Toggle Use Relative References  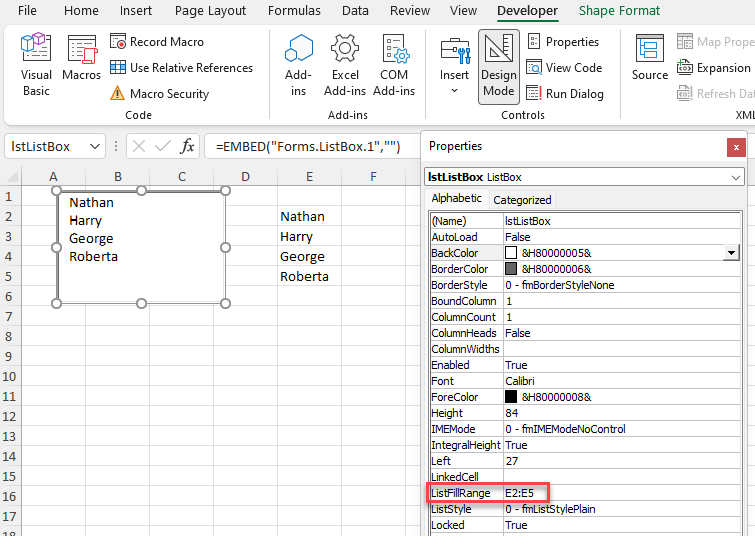(181, 68)
